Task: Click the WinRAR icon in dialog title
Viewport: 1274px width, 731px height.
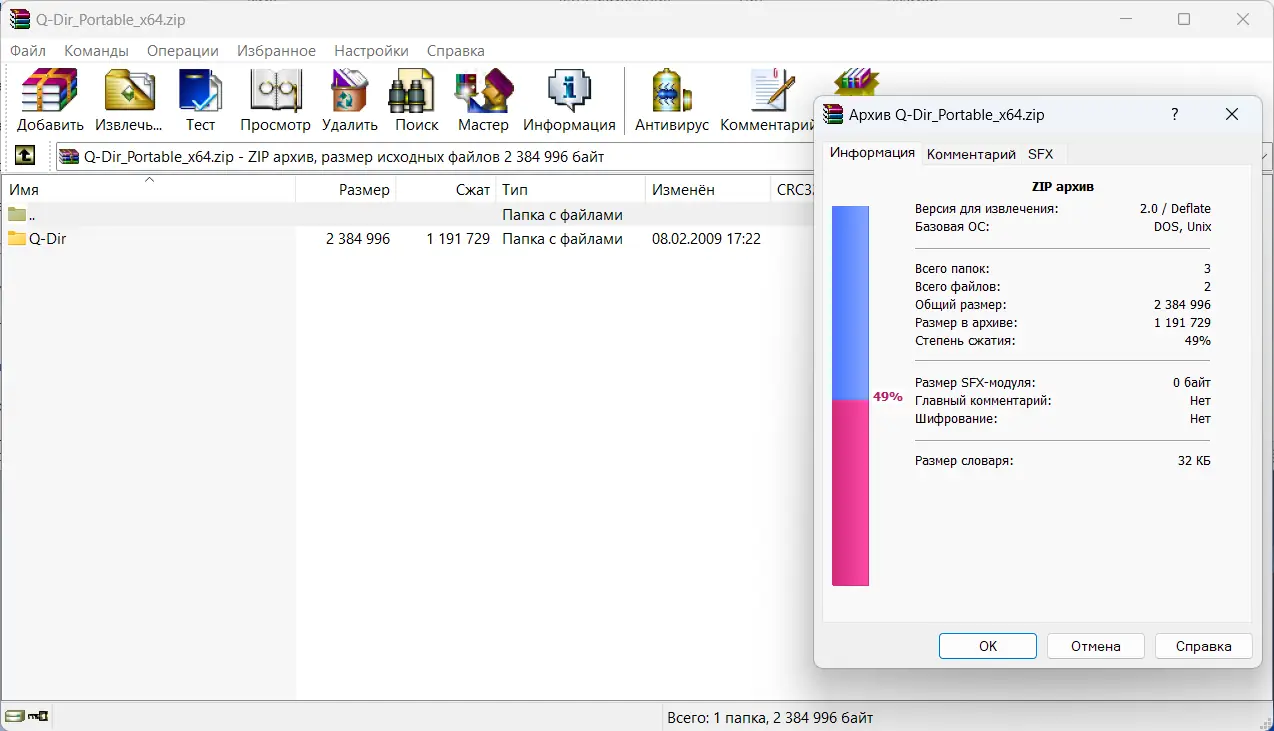Action: pos(833,114)
